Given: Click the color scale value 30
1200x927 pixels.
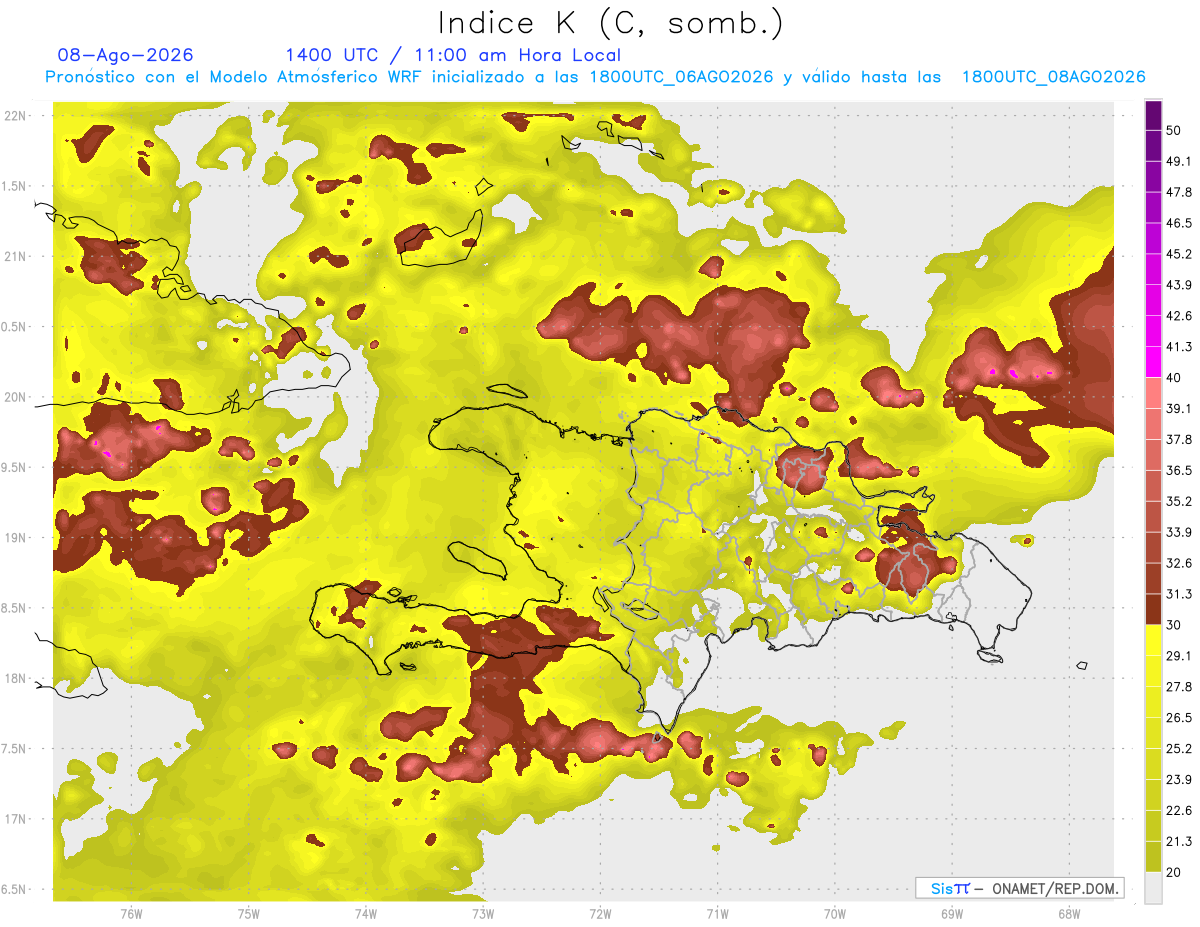Looking at the screenshot, I should (x=1175, y=625).
